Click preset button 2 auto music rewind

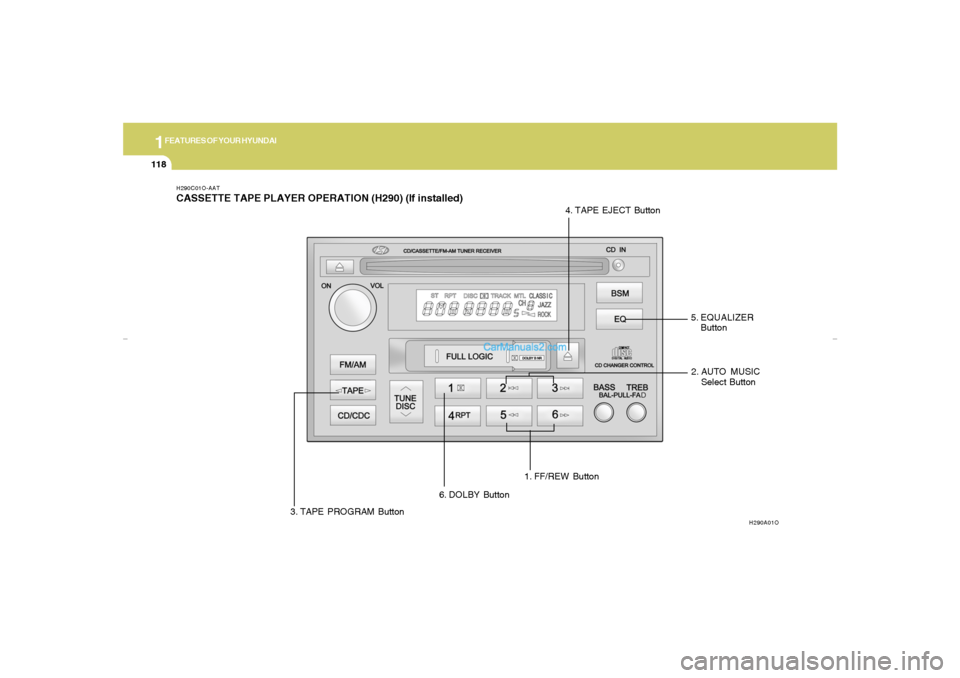coord(509,388)
